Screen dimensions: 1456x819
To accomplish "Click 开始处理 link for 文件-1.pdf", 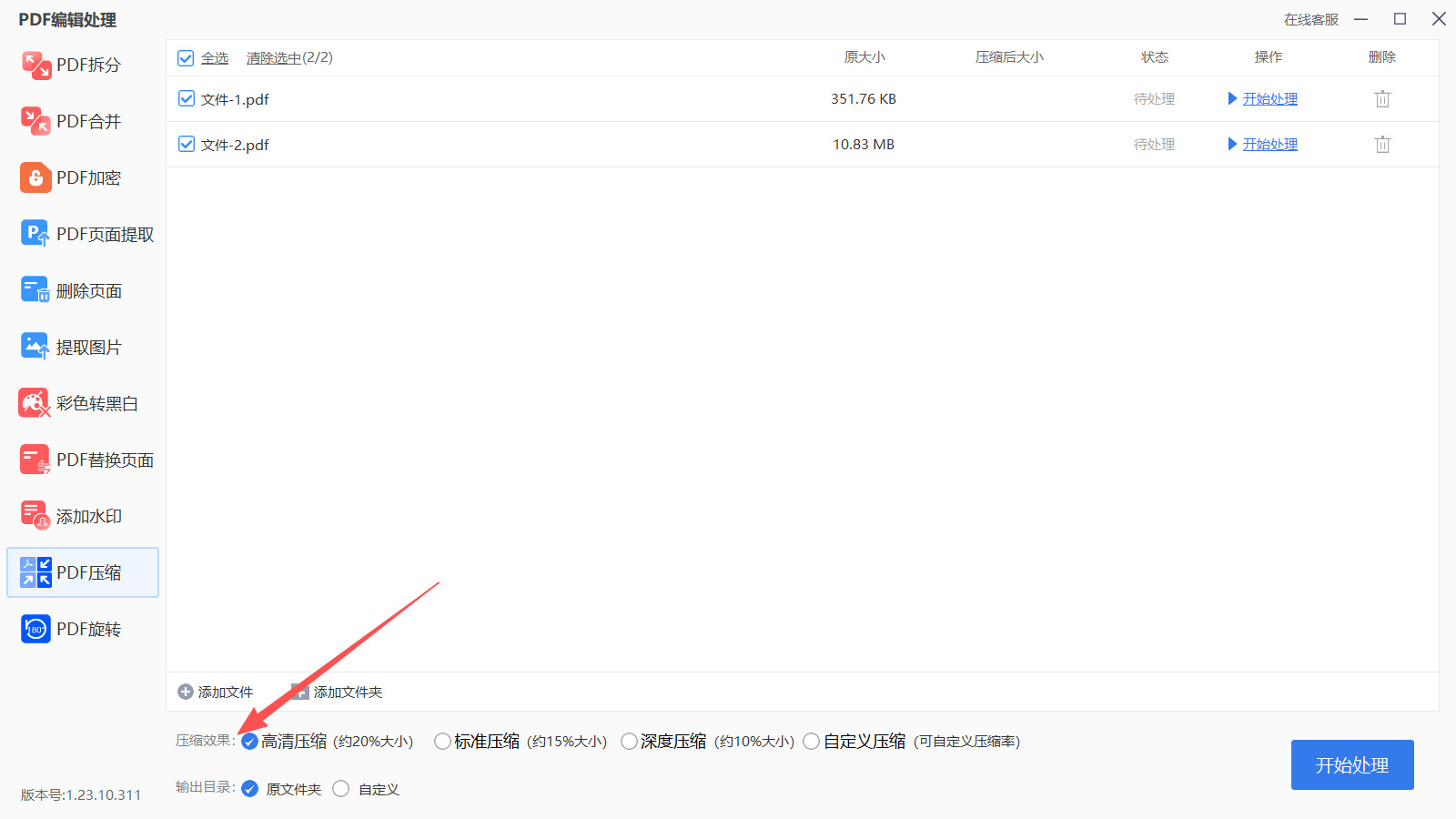I will click(x=1270, y=99).
